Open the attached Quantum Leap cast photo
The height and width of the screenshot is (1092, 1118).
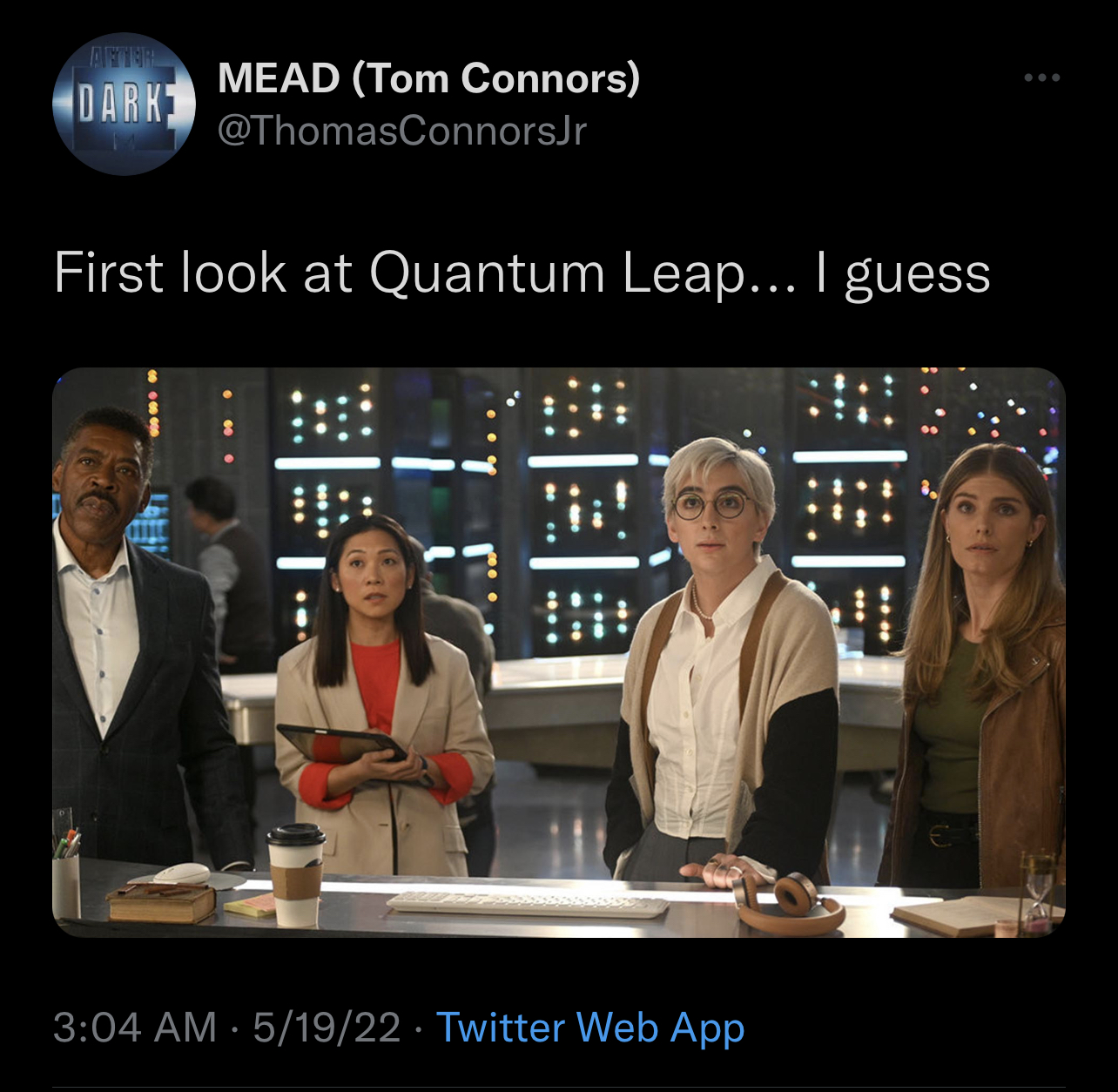coord(559,652)
